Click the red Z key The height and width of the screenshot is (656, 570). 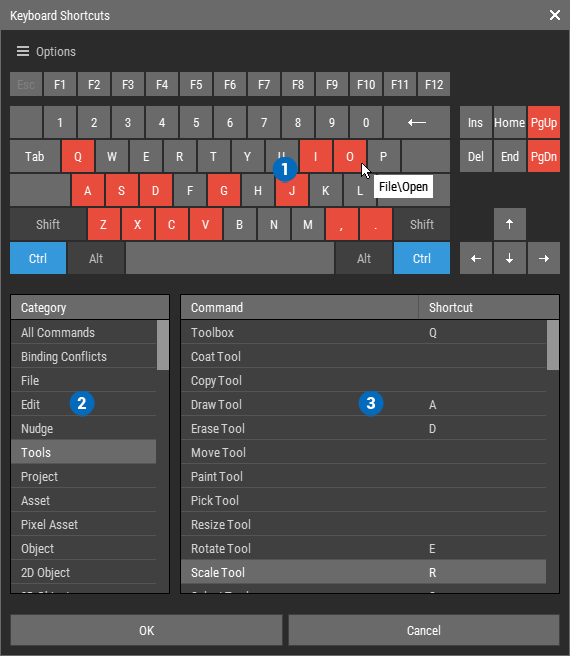(x=103, y=224)
